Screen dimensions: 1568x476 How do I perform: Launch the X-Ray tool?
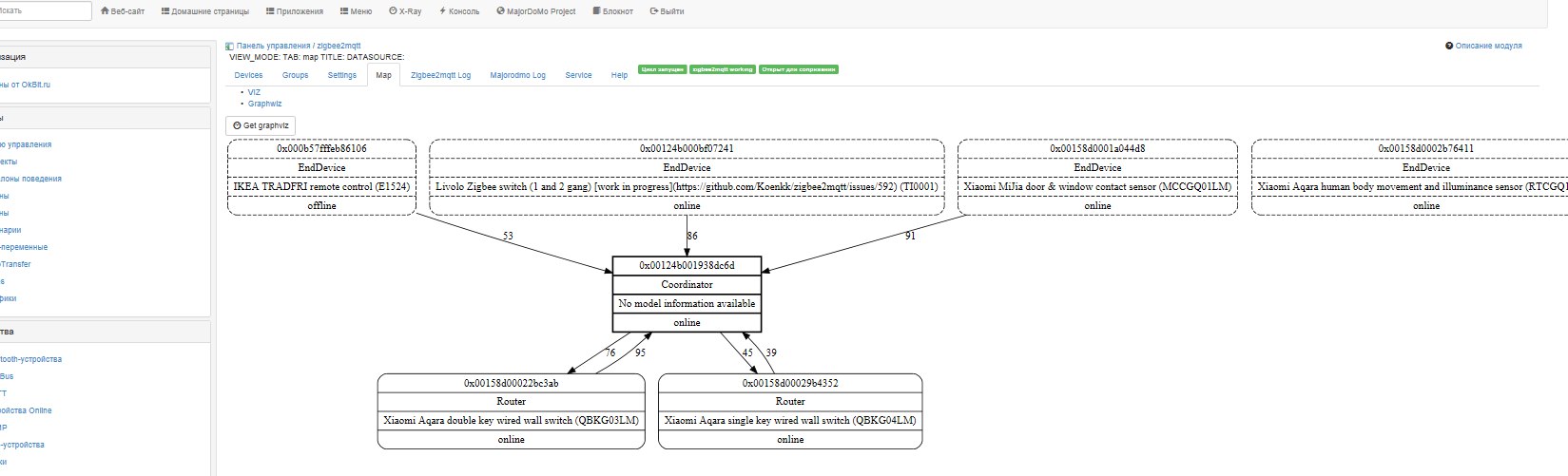405,11
